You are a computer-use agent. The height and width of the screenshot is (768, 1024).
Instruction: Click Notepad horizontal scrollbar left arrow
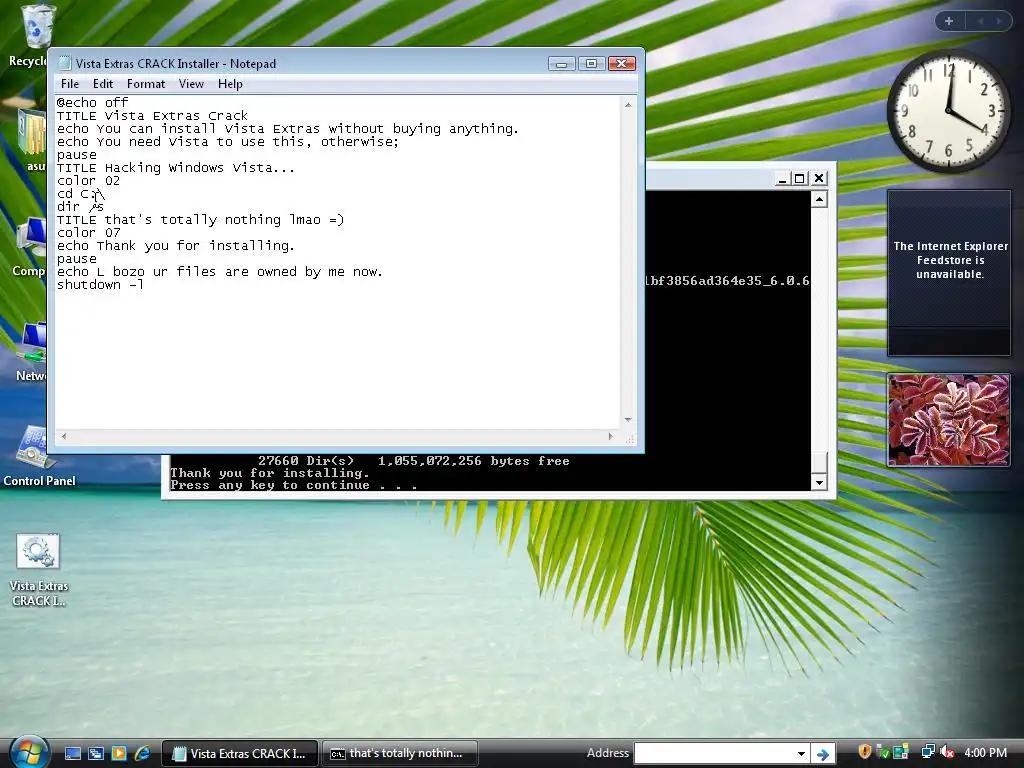63,436
